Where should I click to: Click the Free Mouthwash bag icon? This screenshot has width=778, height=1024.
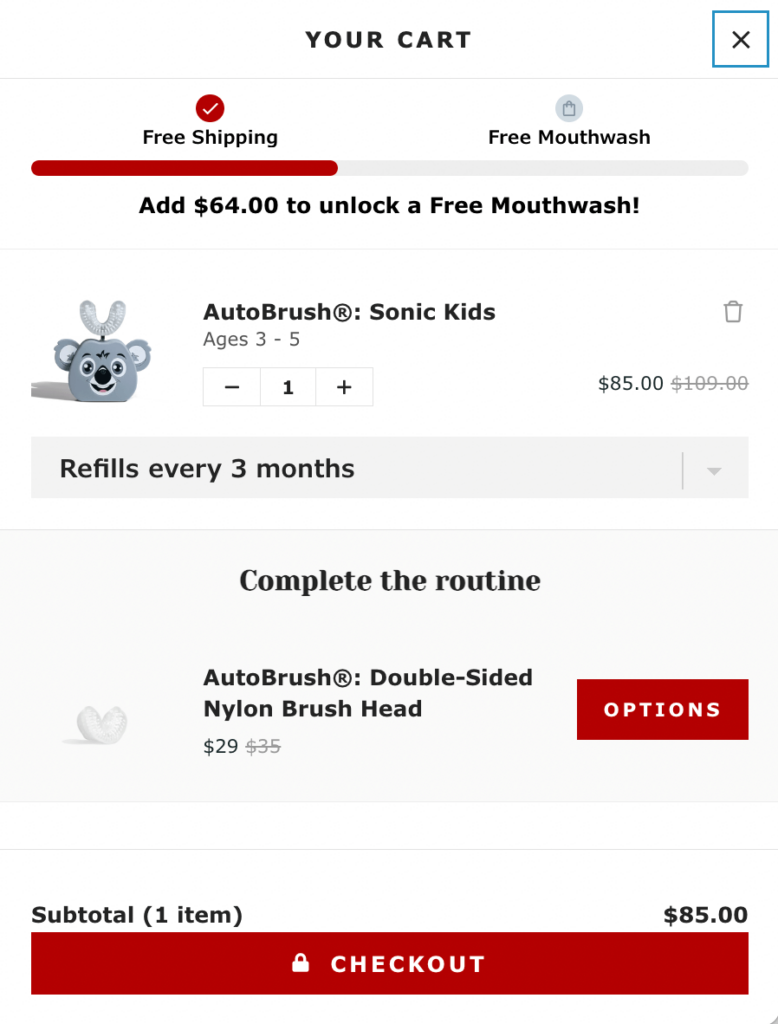point(569,108)
